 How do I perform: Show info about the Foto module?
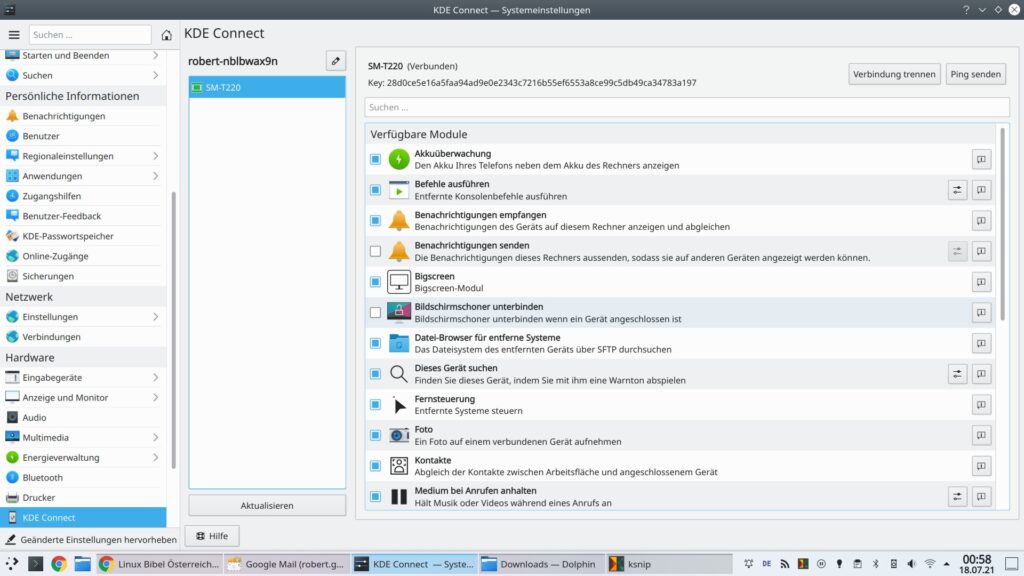[981, 436]
